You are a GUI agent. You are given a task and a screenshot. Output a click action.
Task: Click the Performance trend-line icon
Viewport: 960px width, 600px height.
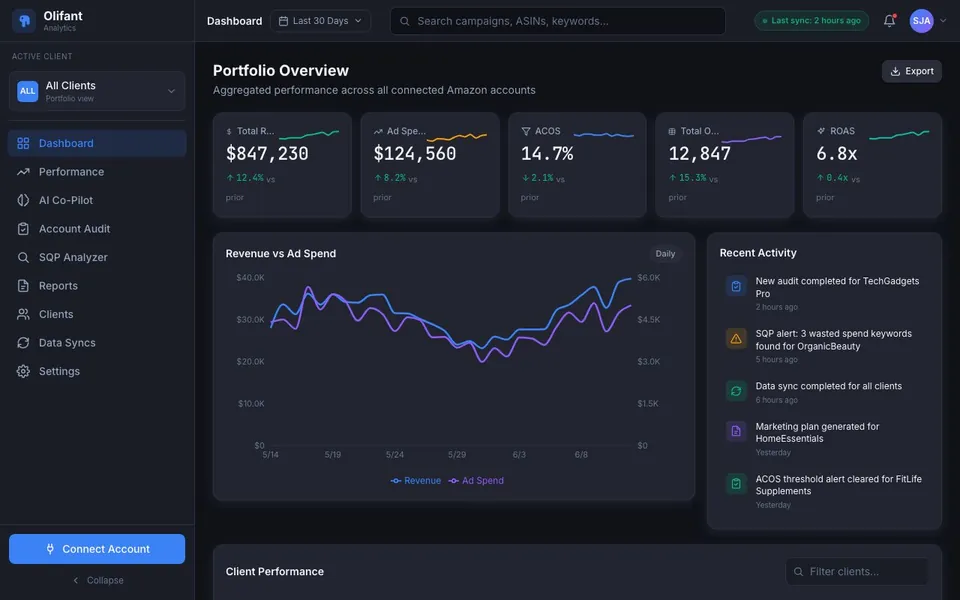23,172
